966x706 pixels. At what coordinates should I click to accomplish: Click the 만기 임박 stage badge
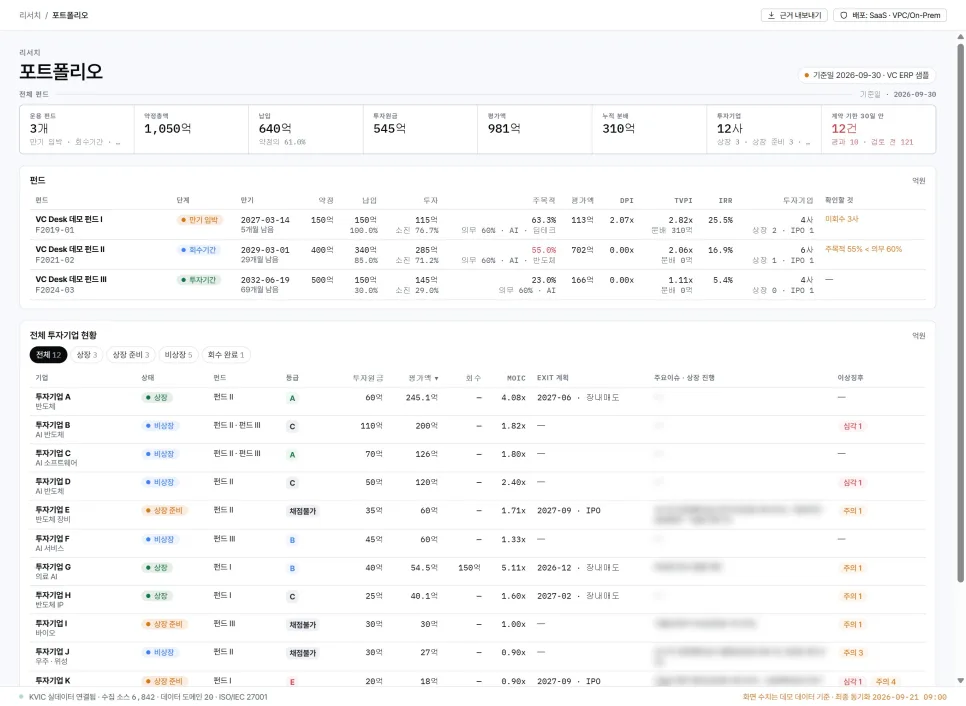(x=200, y=220)
